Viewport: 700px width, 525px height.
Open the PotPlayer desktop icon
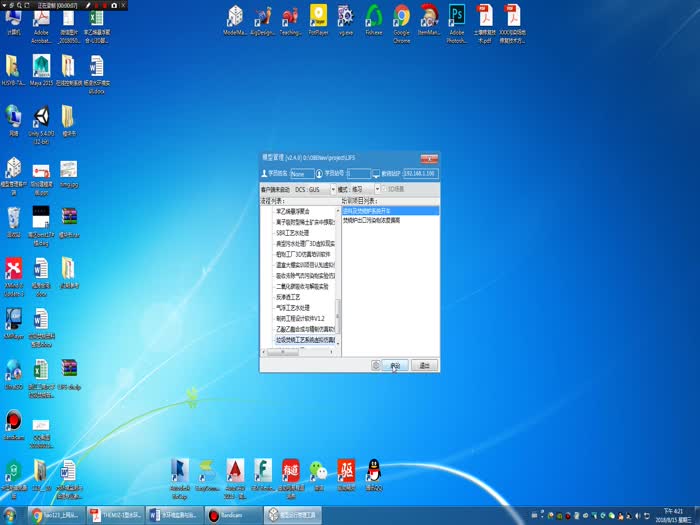tap(318, 18)
